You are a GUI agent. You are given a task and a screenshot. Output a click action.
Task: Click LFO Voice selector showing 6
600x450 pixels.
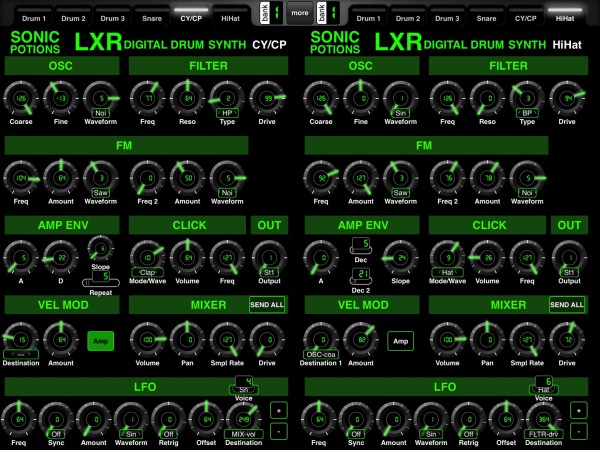[544, 385]
